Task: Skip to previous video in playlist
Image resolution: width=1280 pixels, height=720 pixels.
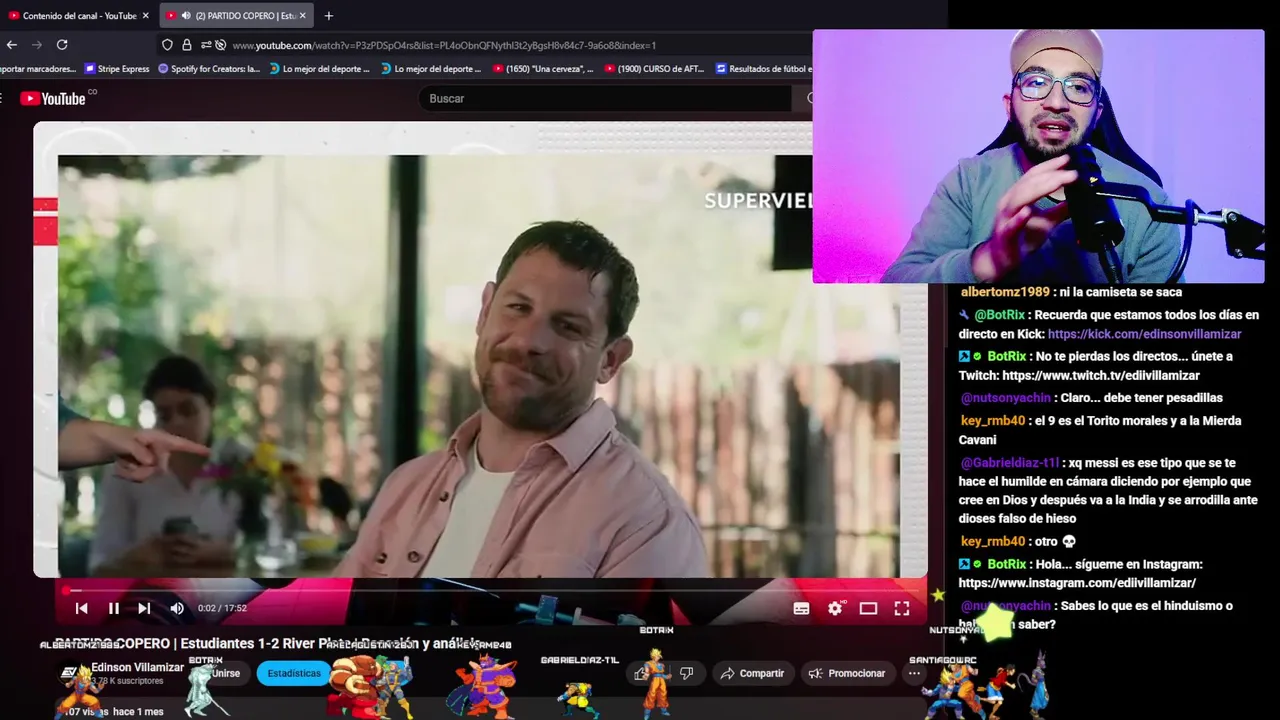Action: pyautogui.click(x=82, y=608)
